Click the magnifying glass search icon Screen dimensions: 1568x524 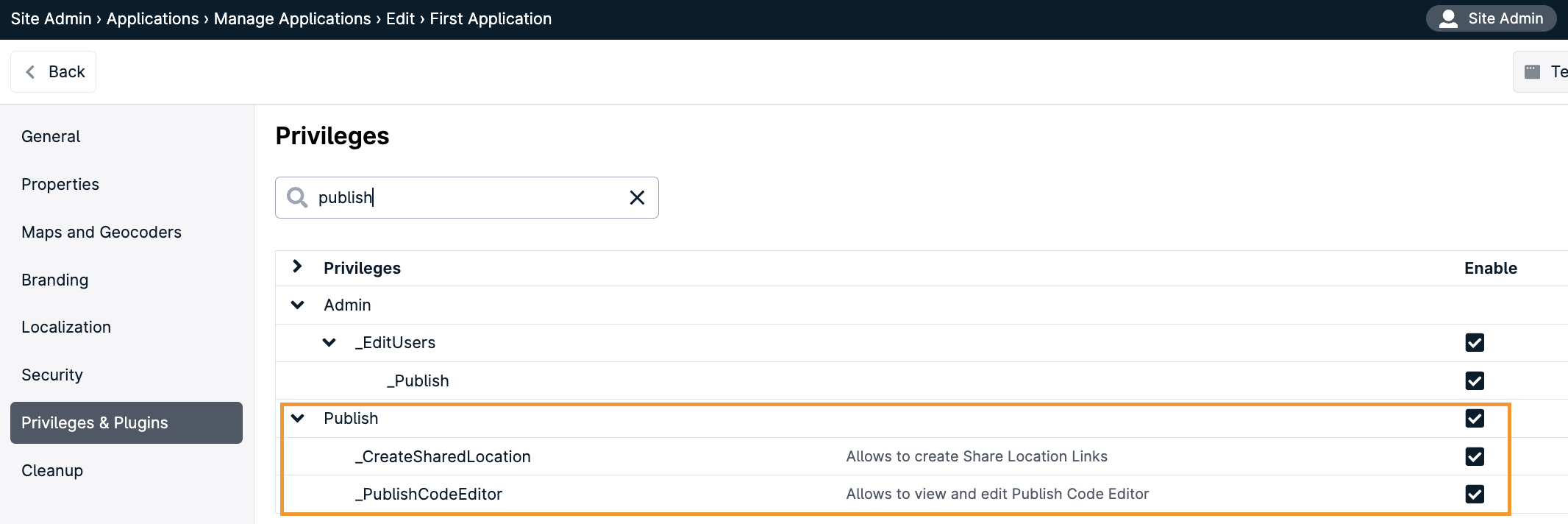(297, 197)
